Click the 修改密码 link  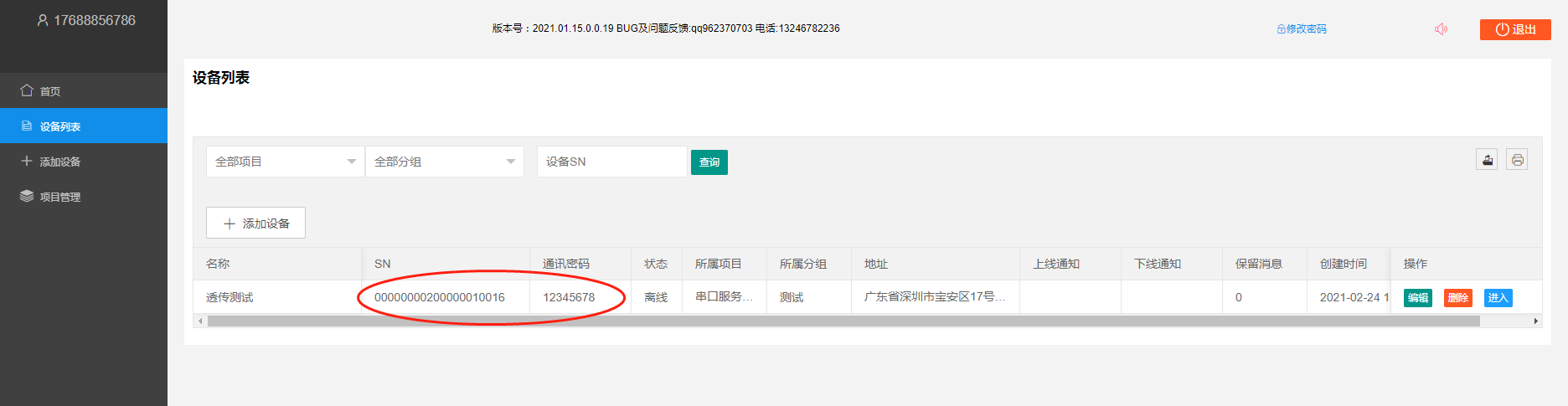pyautogui.click(x=1302, y=29)
